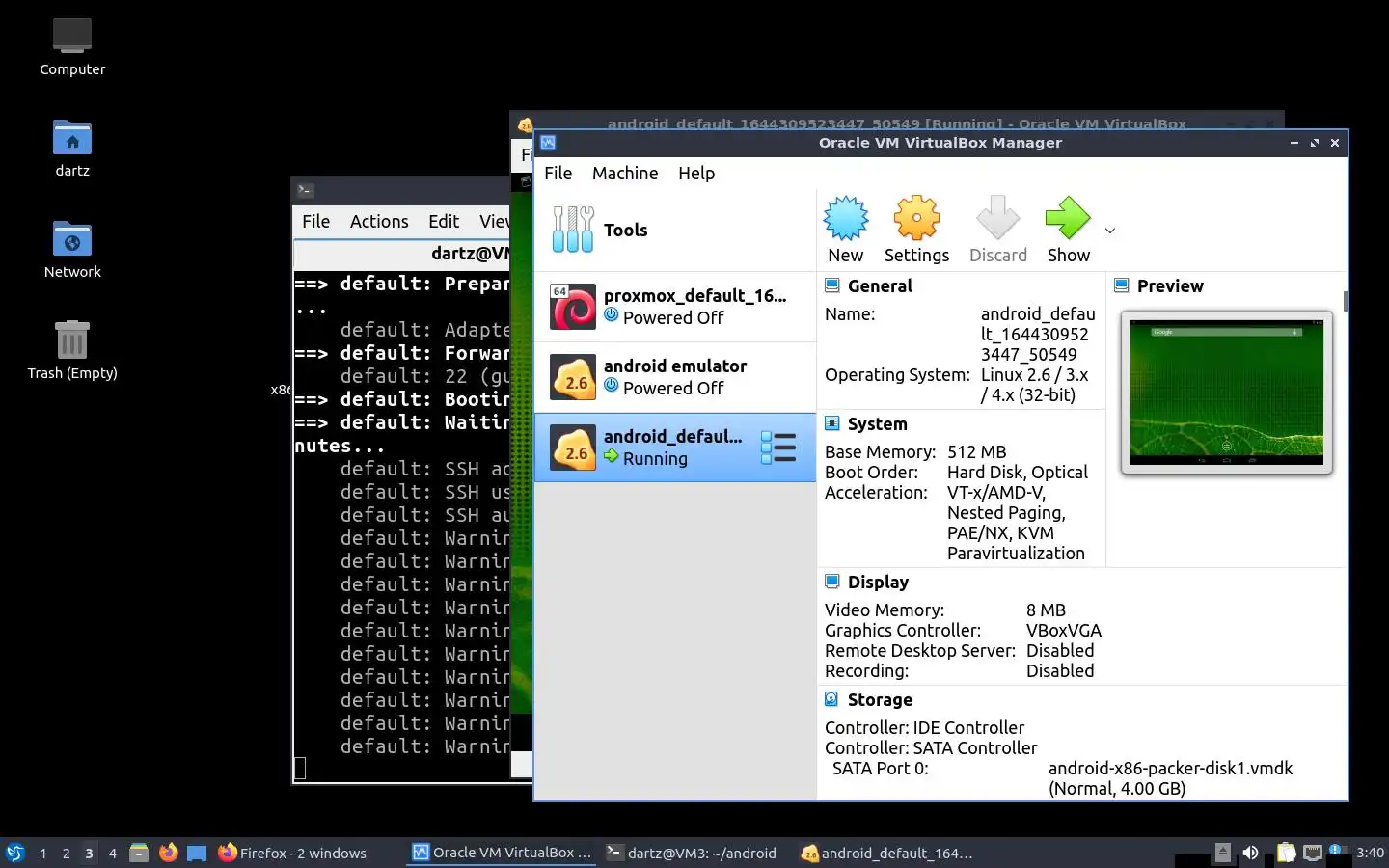Click the Name value android_default_1644309523447_50549
This screenshot has height=868, width=1389.
point(1038,335)
